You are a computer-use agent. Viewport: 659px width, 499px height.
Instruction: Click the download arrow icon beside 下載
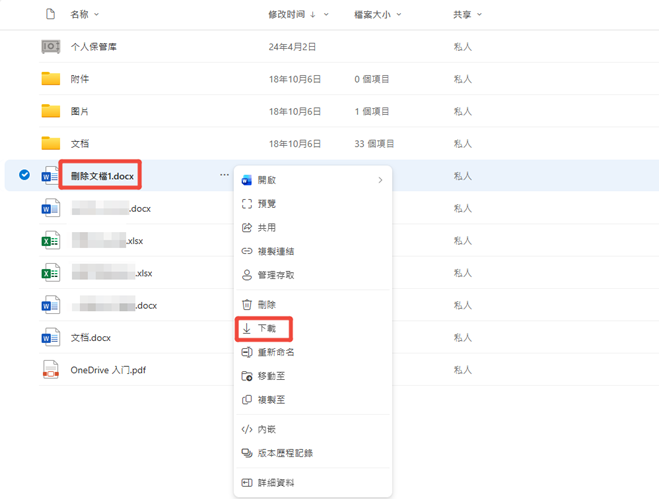pyautogui.click(x=247, y=328)
